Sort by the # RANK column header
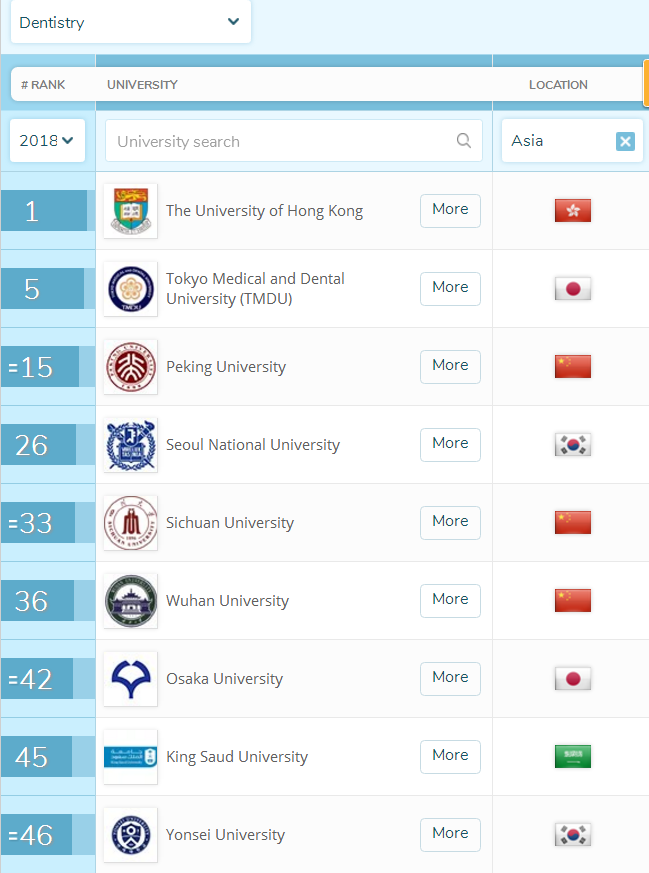649x873 pixels. (x=43, y=85)
